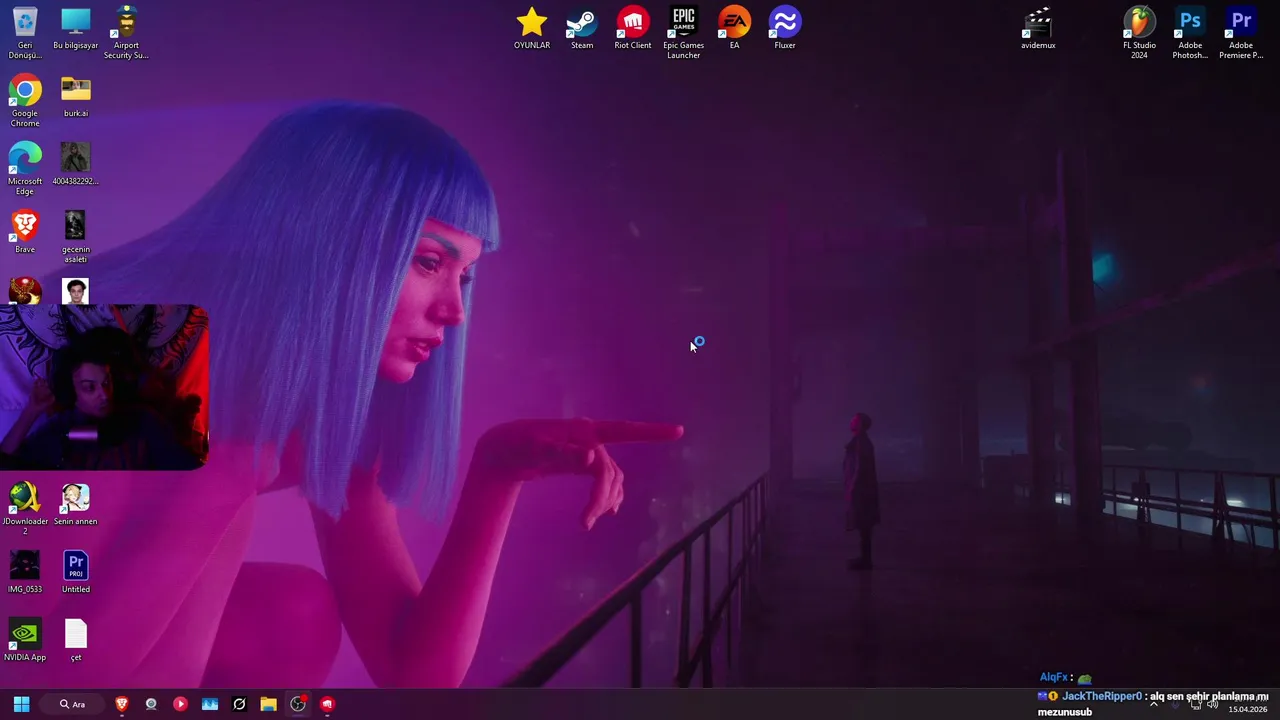Open Senin annen desktop shortcut
Viewport: 1280px width, 720px height.
[76, 504]
